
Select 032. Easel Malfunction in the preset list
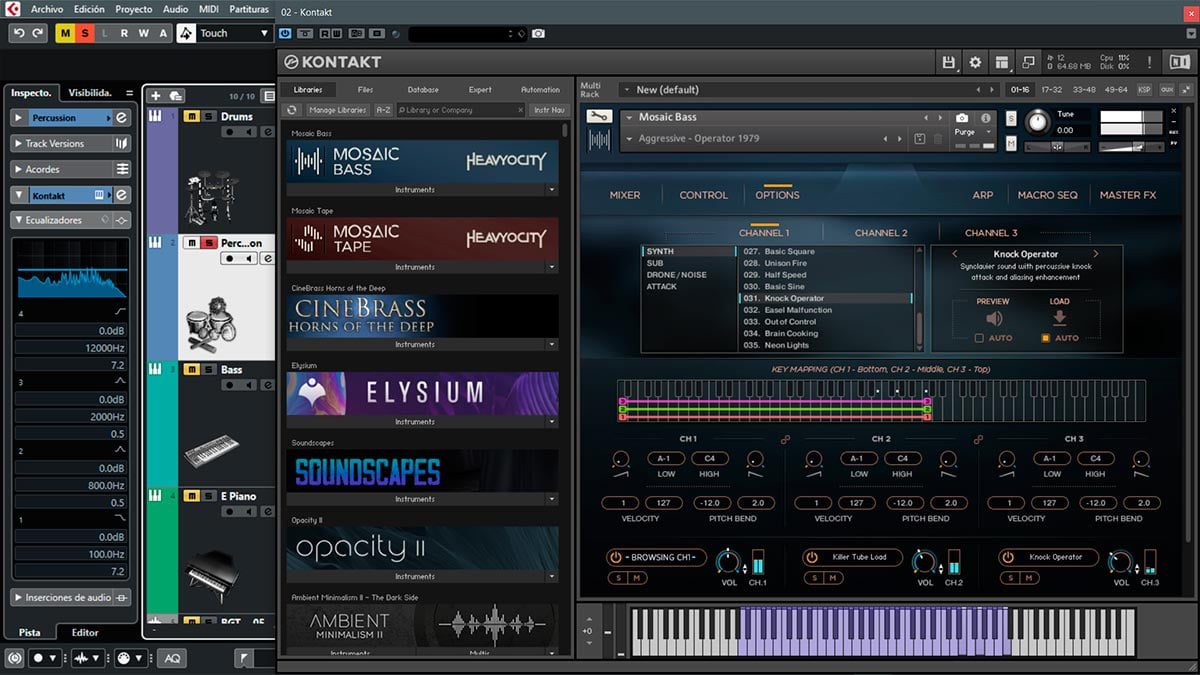click(827, 310)
